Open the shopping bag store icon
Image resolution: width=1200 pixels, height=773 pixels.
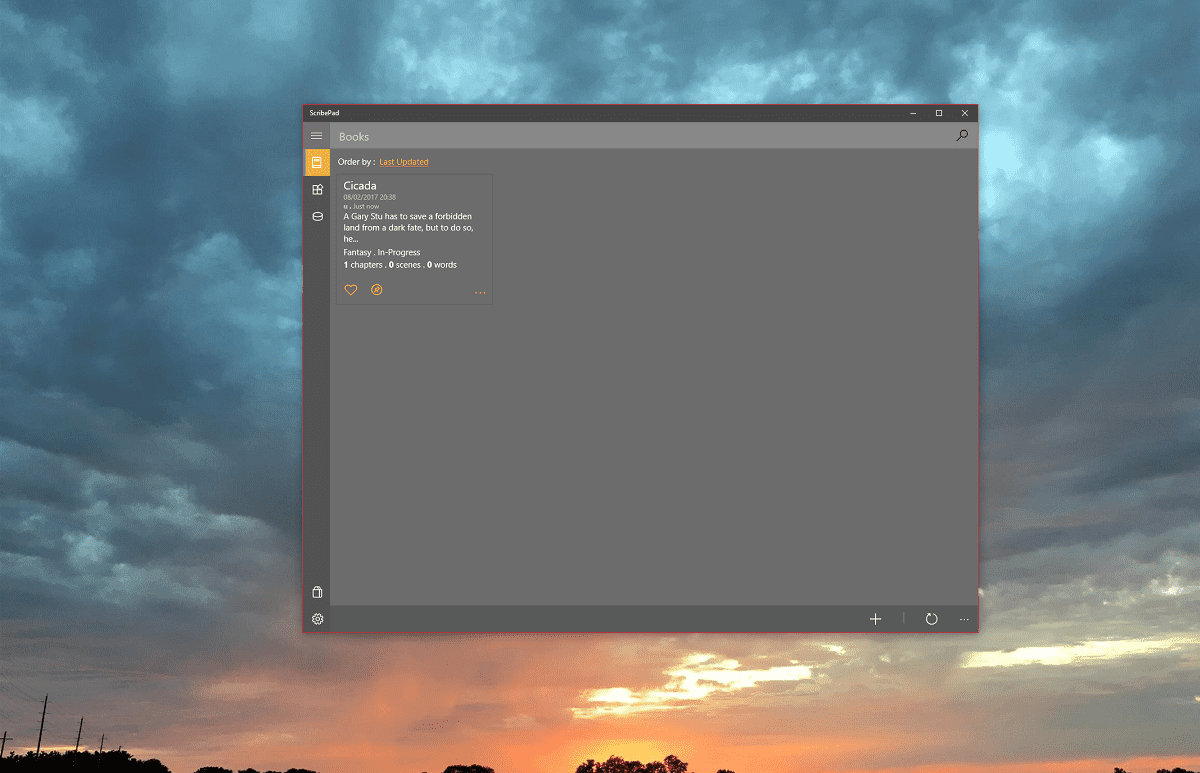(x=317, y=592)
